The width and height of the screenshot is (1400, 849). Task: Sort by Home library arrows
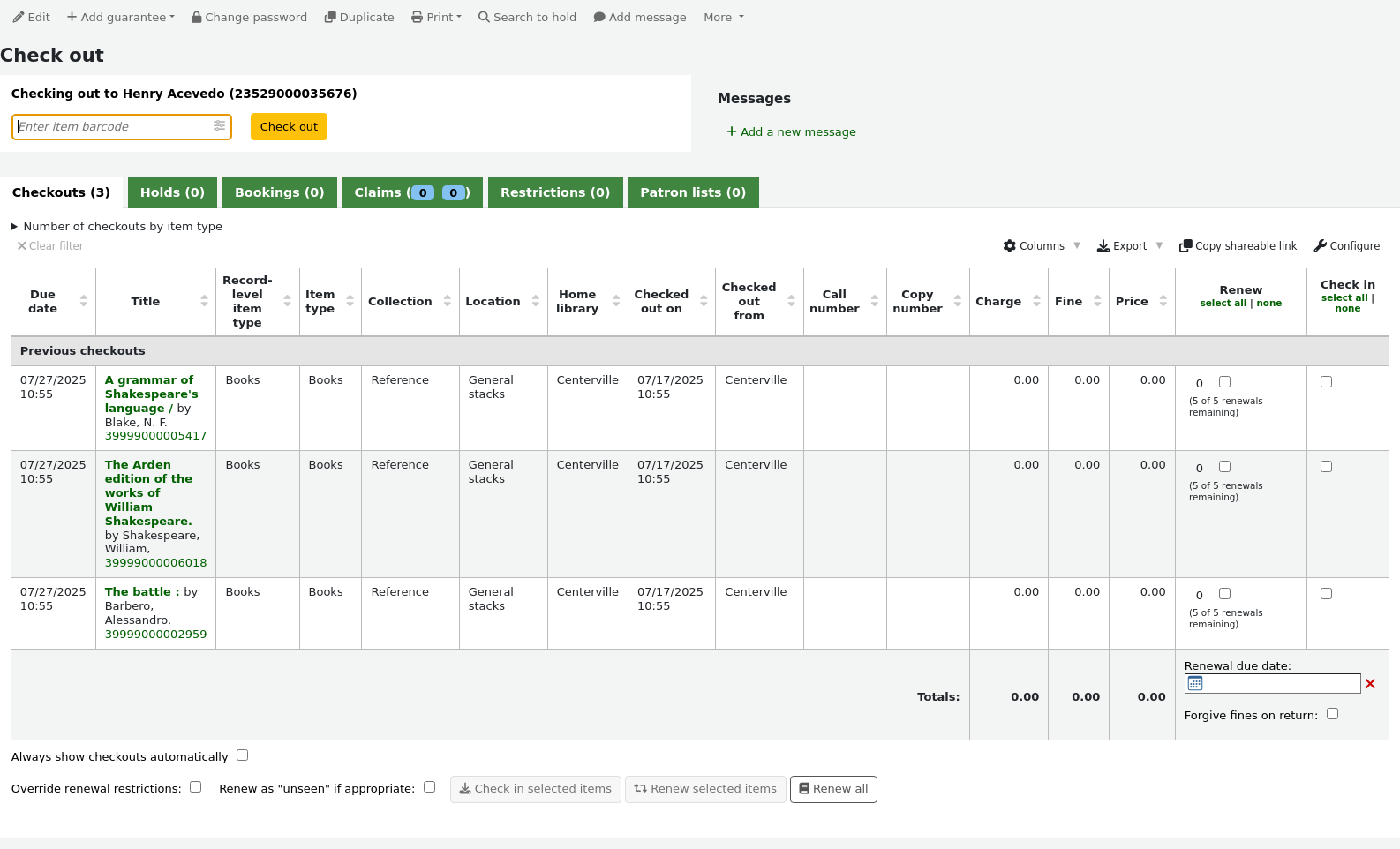(x=616, y=301)
